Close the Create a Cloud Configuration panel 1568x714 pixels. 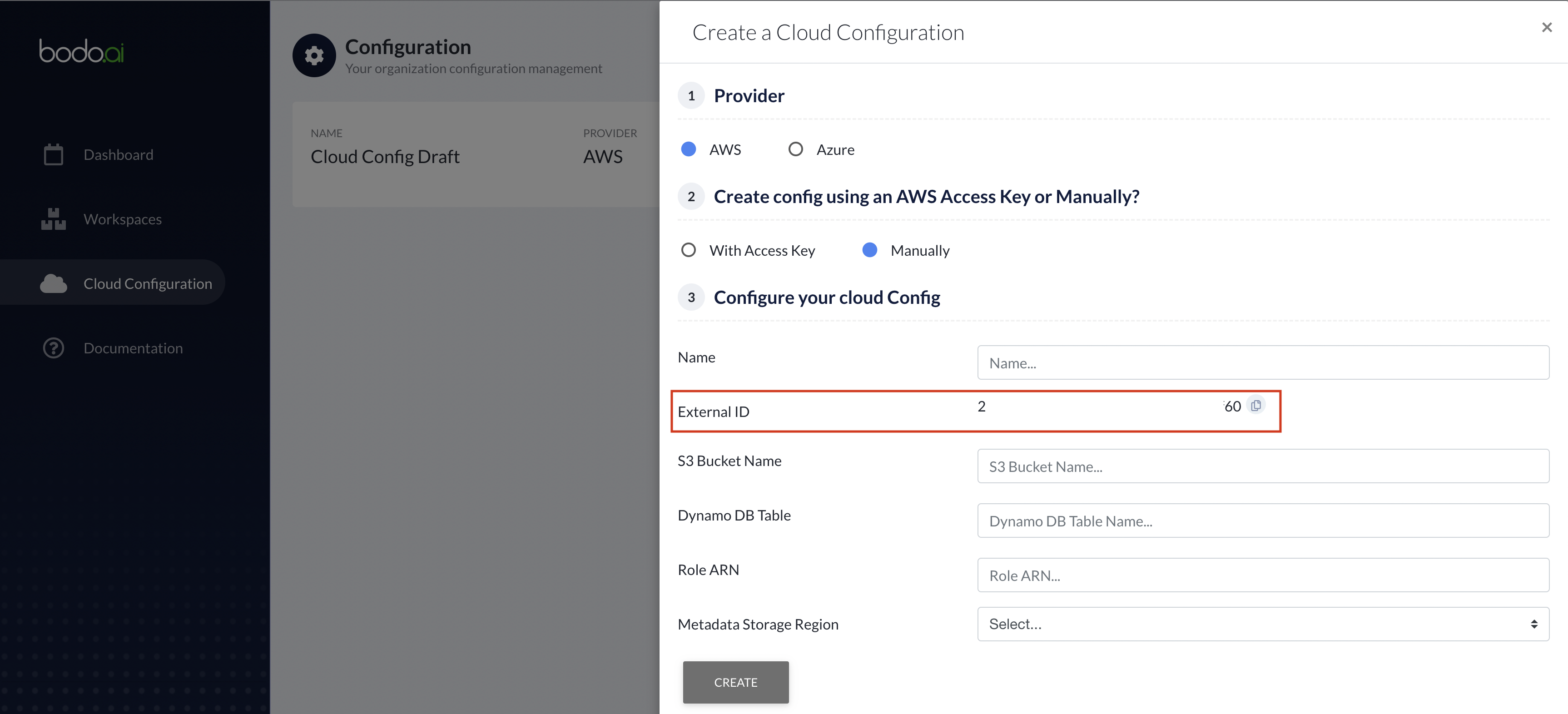[x=1547, y=27]
